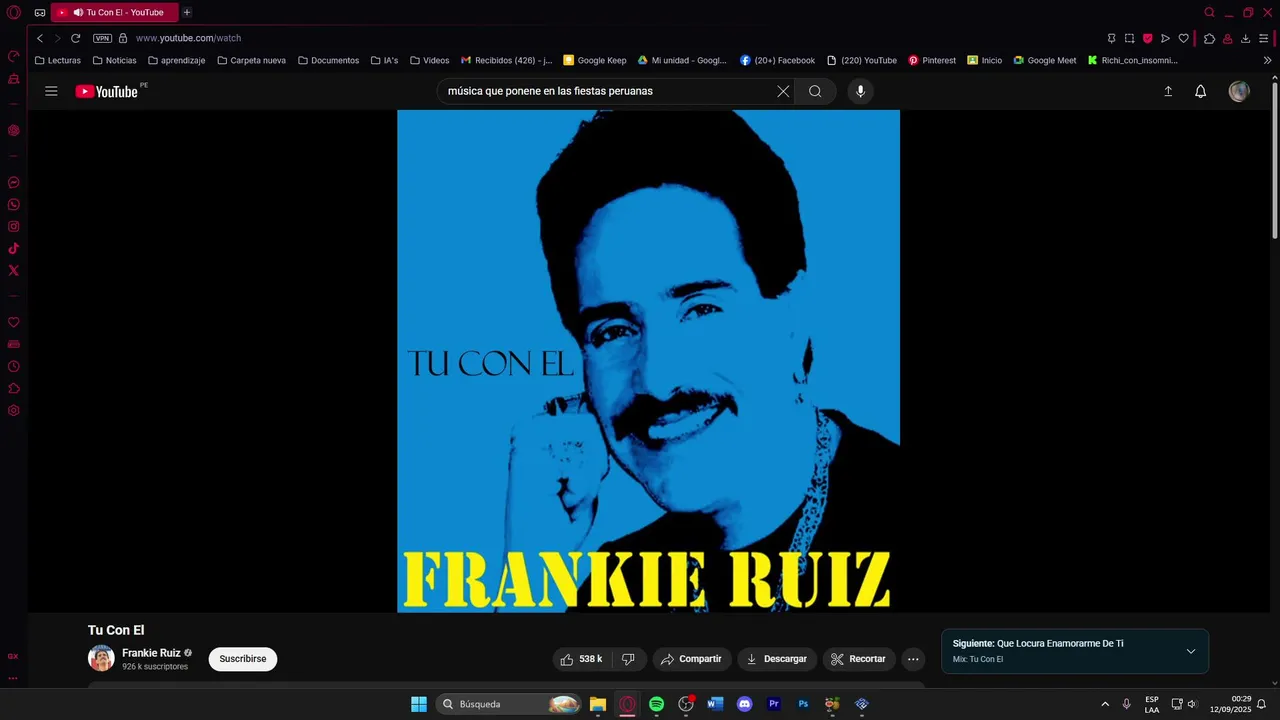Open WhatsApp in Opera sidebar

(x=14, y=204)
